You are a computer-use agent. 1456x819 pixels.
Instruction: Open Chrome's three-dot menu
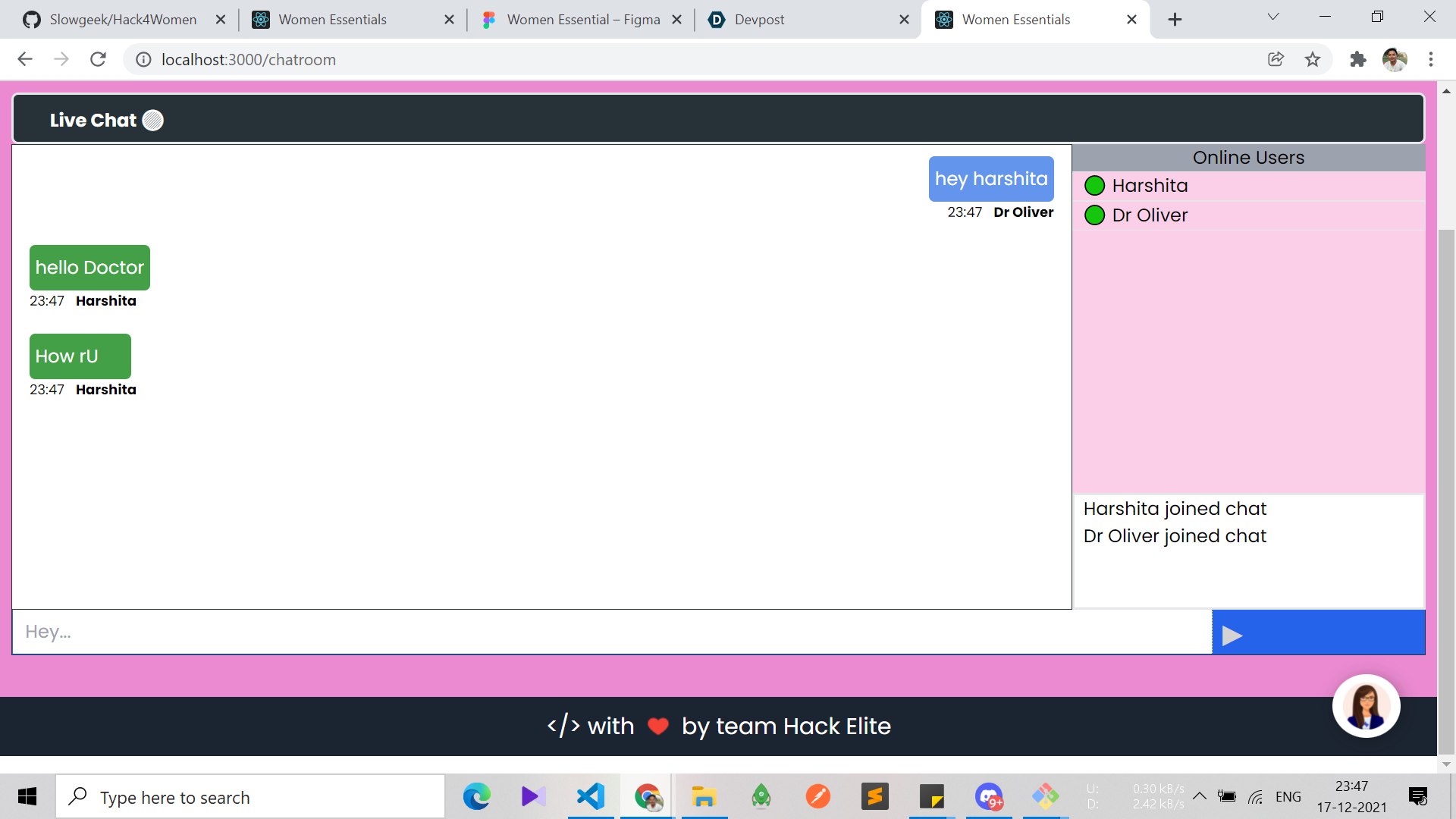click(x=1430, y=59)
